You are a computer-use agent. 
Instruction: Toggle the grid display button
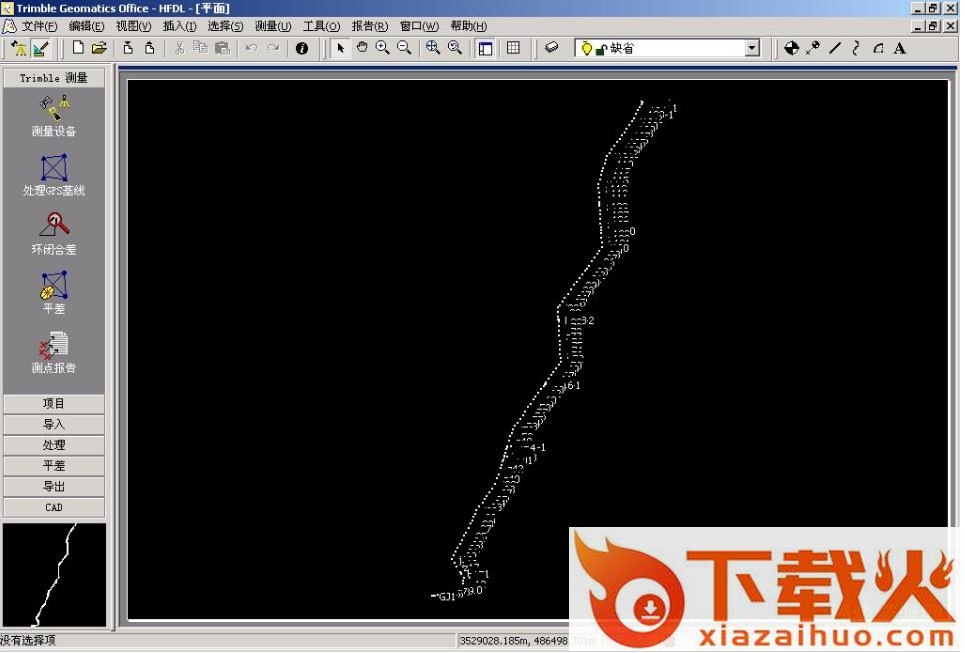513,48
